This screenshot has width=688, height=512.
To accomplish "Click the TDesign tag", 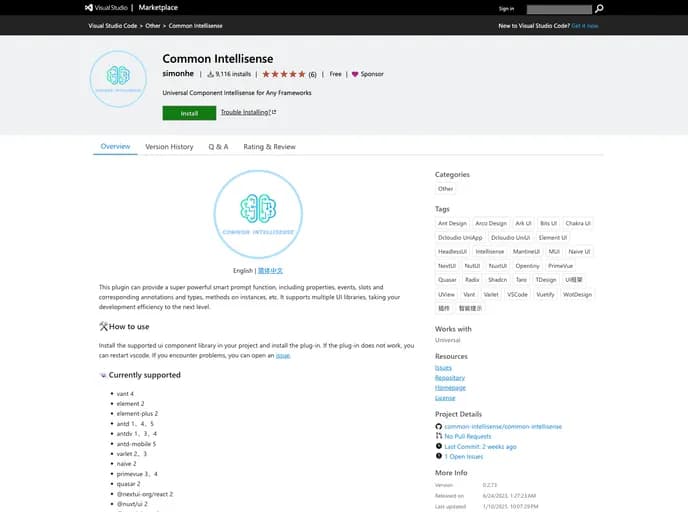I will (x=546, y=280).
